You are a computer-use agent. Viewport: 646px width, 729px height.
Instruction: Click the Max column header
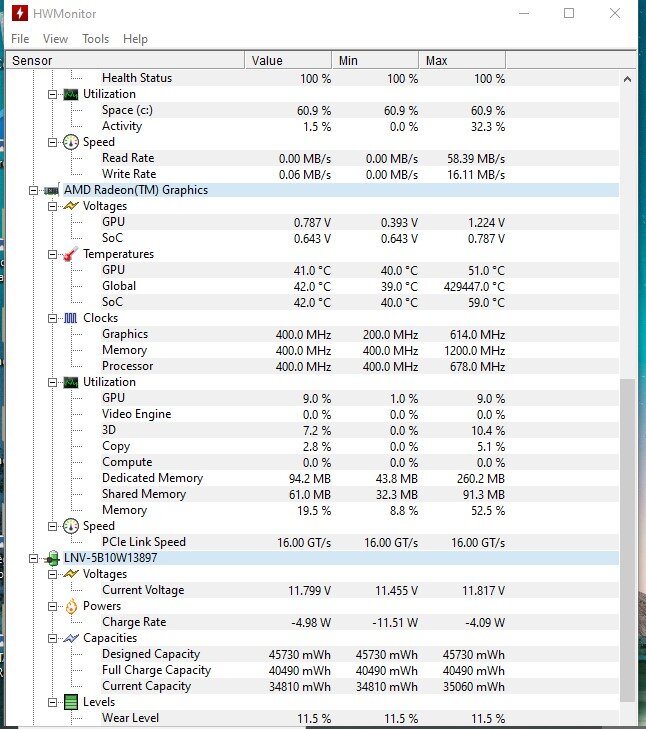tap(462, 60)
